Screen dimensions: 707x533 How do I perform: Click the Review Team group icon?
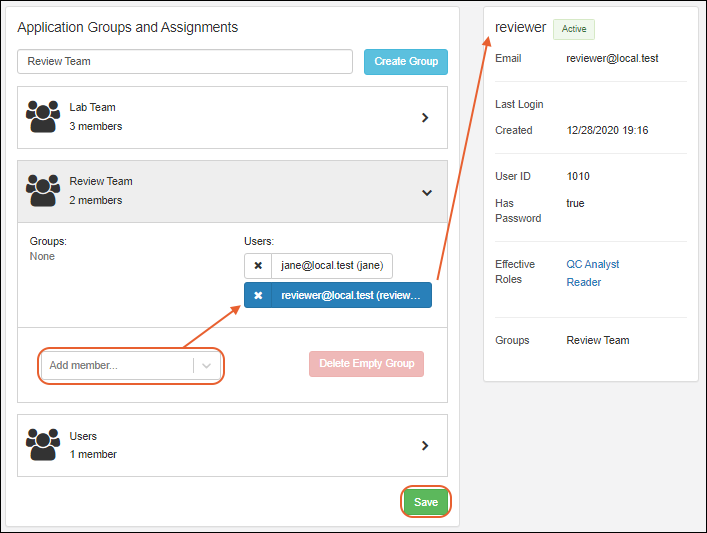[43, 190]
